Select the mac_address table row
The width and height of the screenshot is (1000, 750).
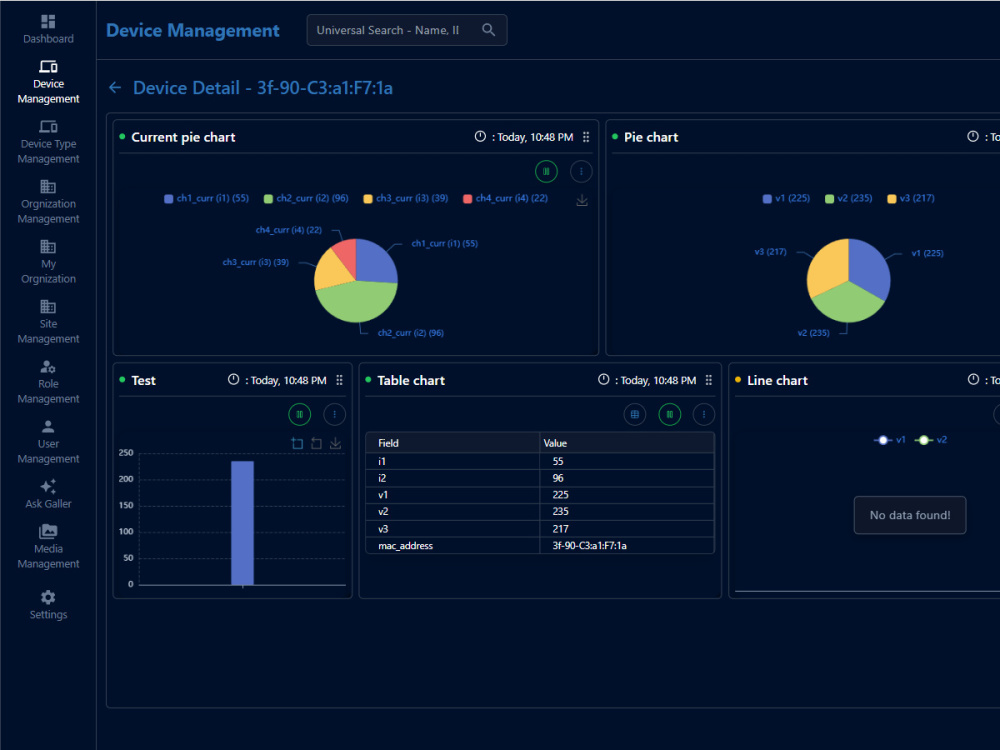tap(540, 546)
